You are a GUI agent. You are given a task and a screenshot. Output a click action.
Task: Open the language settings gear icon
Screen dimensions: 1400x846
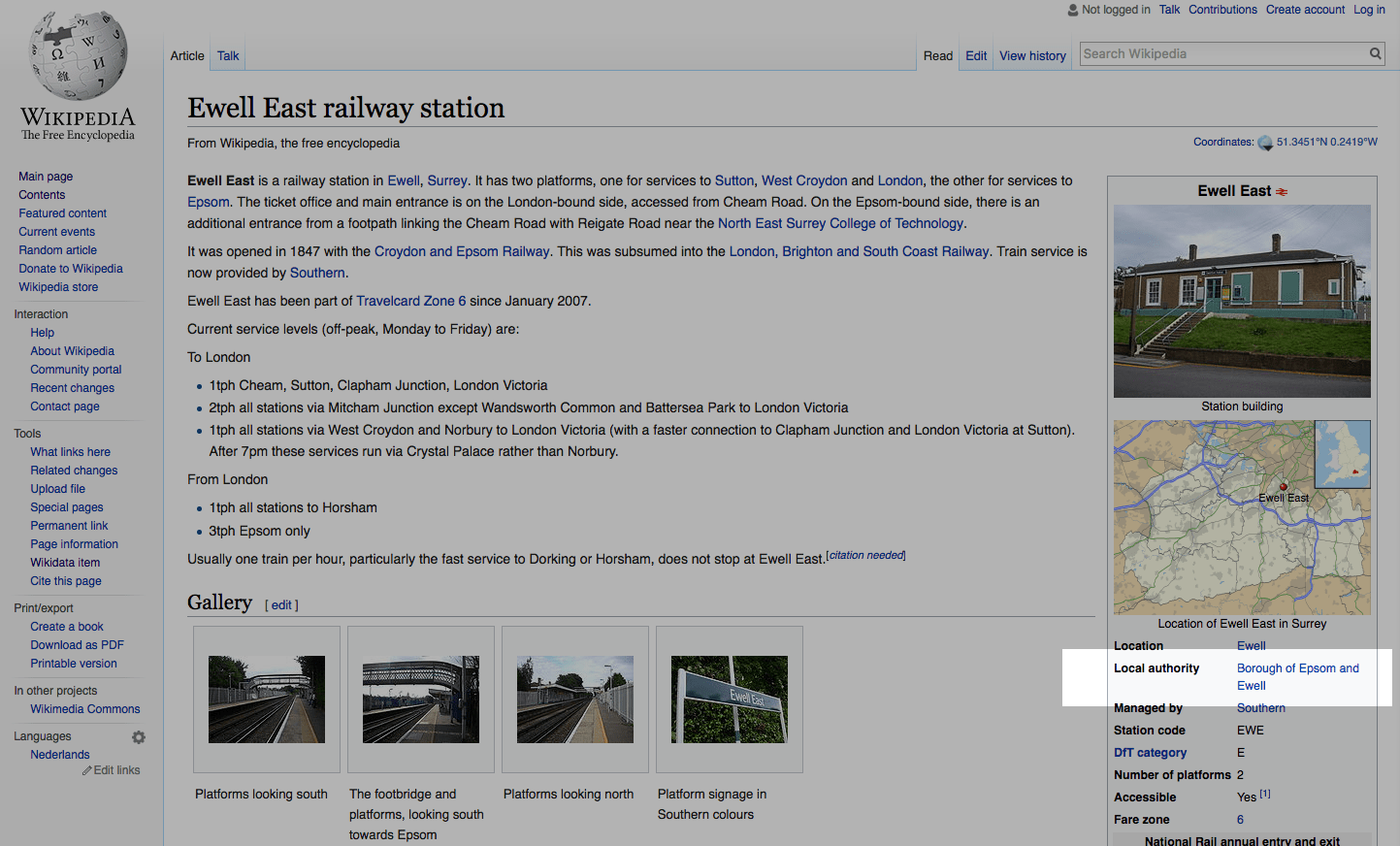tap(139, 737)
